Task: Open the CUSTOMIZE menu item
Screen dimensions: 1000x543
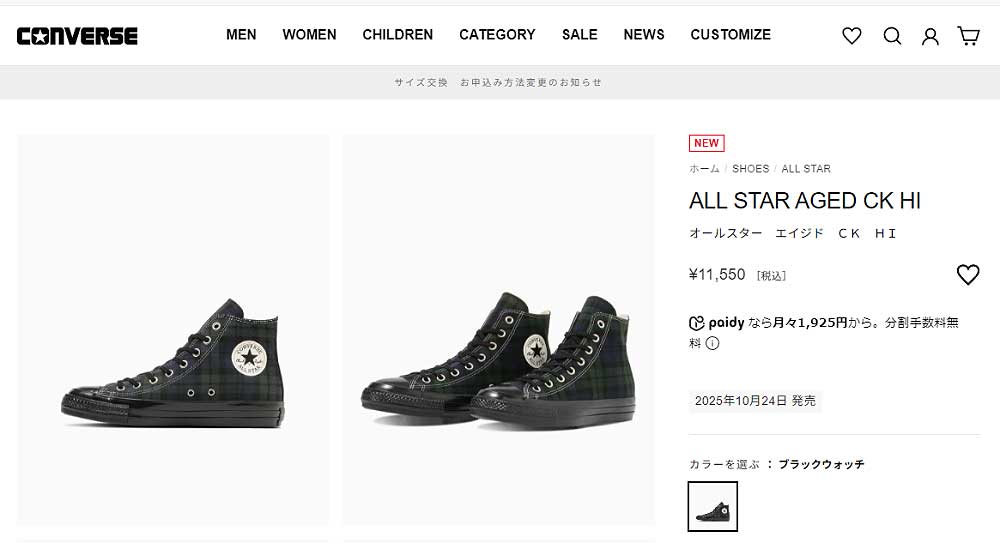Action: tap(730, 35)
